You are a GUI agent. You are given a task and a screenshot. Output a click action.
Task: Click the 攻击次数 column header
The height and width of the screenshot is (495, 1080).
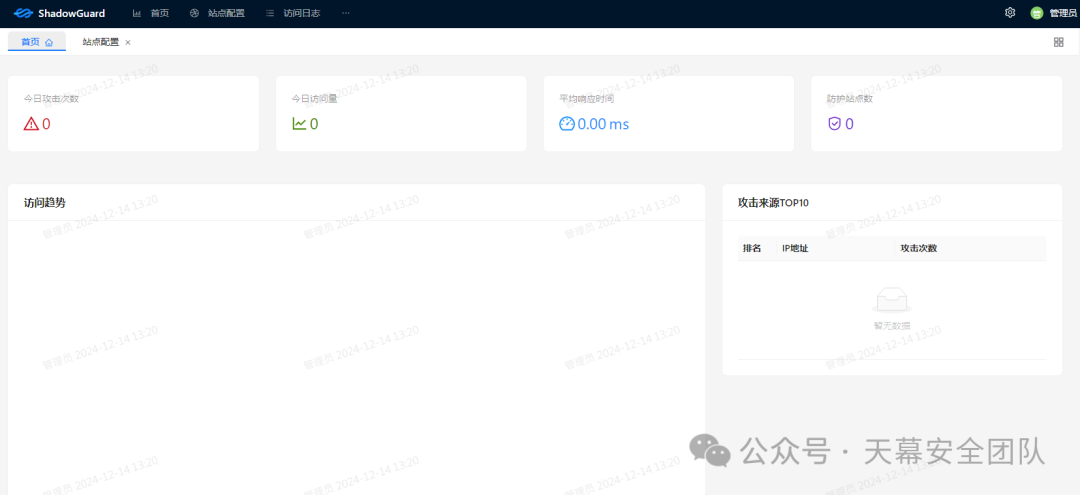click(918, 248)
